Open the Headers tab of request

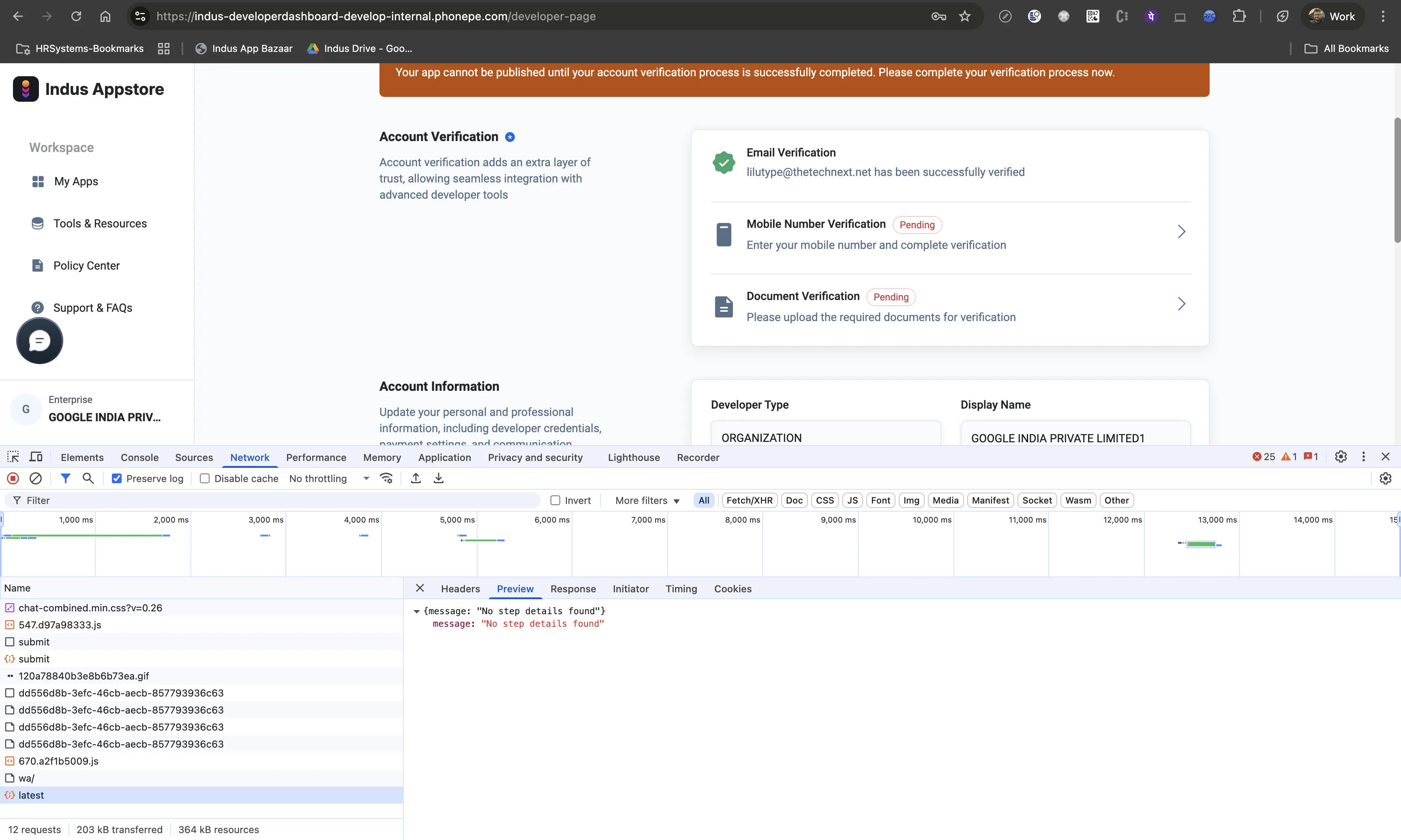[460, 589]
